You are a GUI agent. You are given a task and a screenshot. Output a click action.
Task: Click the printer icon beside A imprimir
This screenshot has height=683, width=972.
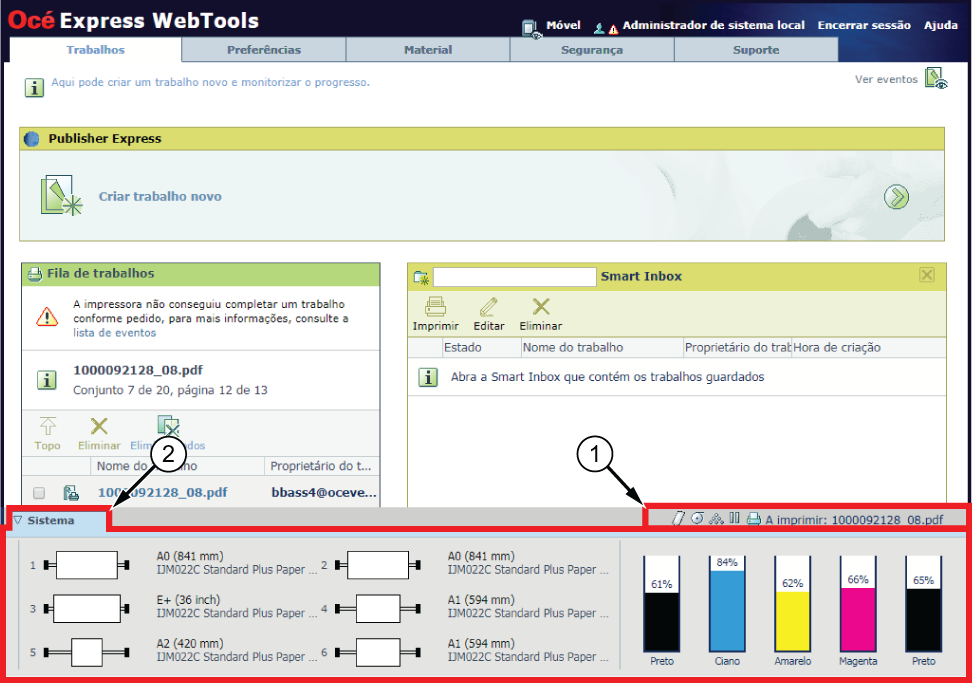point(753,519)
